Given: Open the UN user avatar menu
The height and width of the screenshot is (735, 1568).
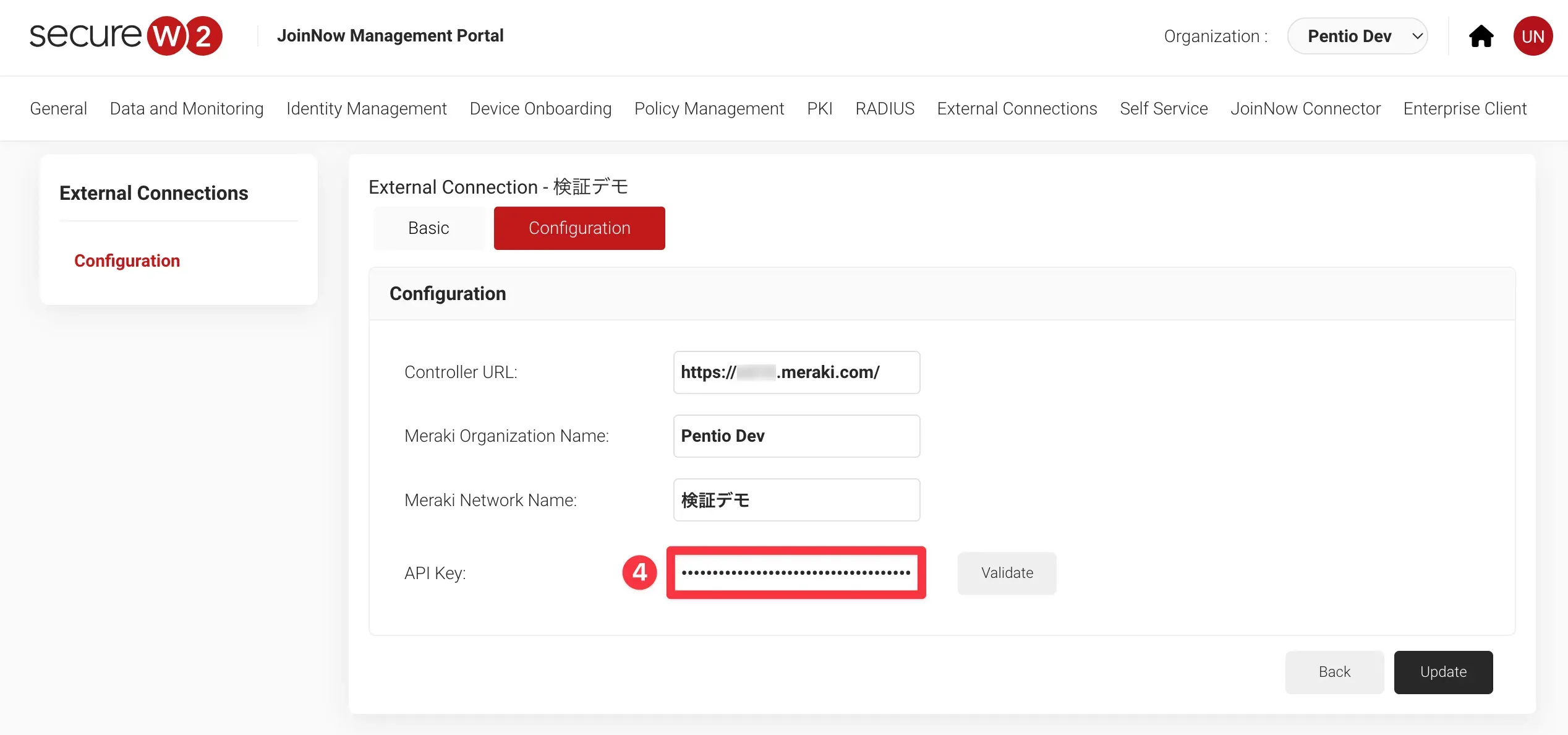Looking at the screenshot, I should coord(1532,37).
